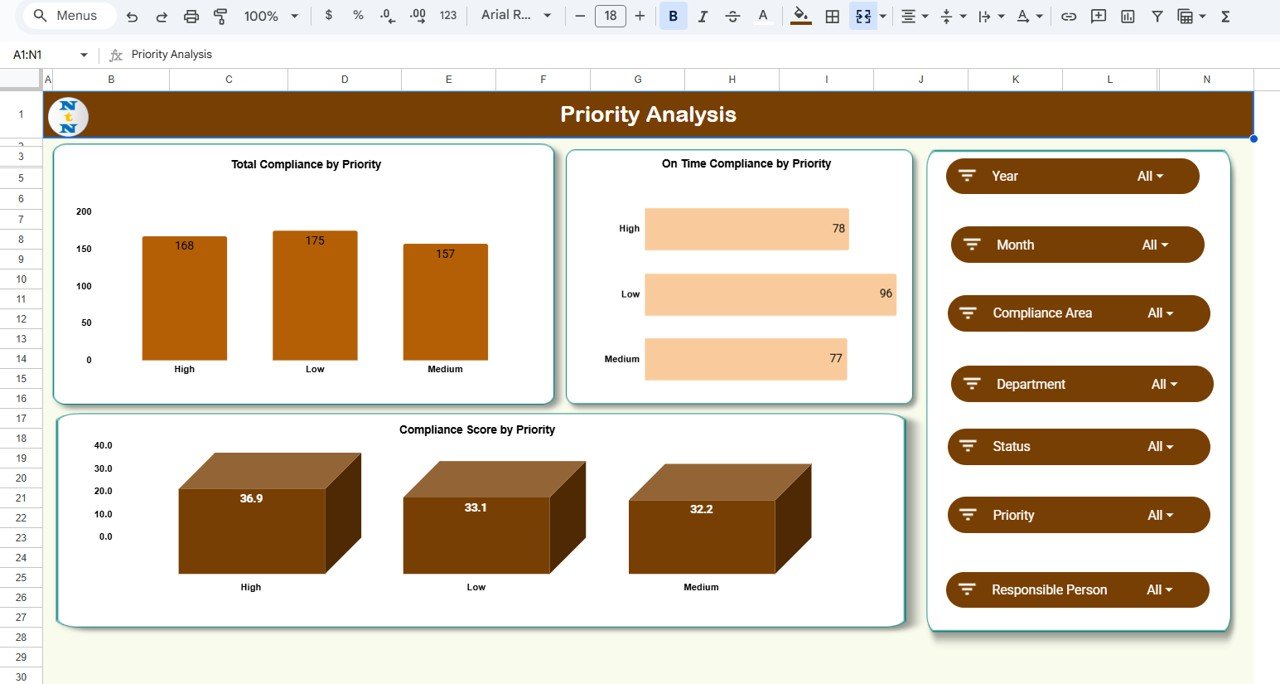Click the percent format icon
Image resolution: width=1280 pixels, height=684 pixels.
(x=356, y=16)
